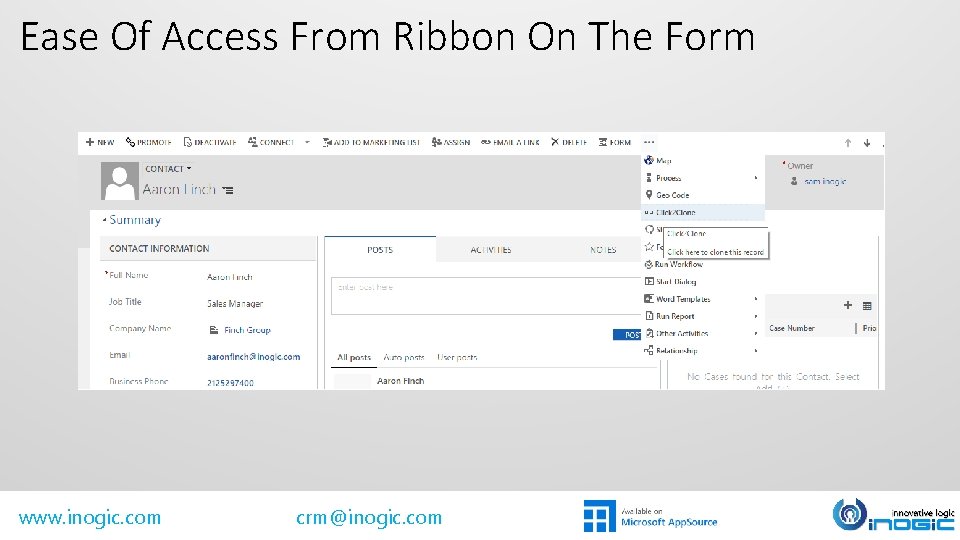Image resolution: width=960 pixels, height=540 pixels.
Task: Select Run Workflow menu item
Action: point(702,264)
